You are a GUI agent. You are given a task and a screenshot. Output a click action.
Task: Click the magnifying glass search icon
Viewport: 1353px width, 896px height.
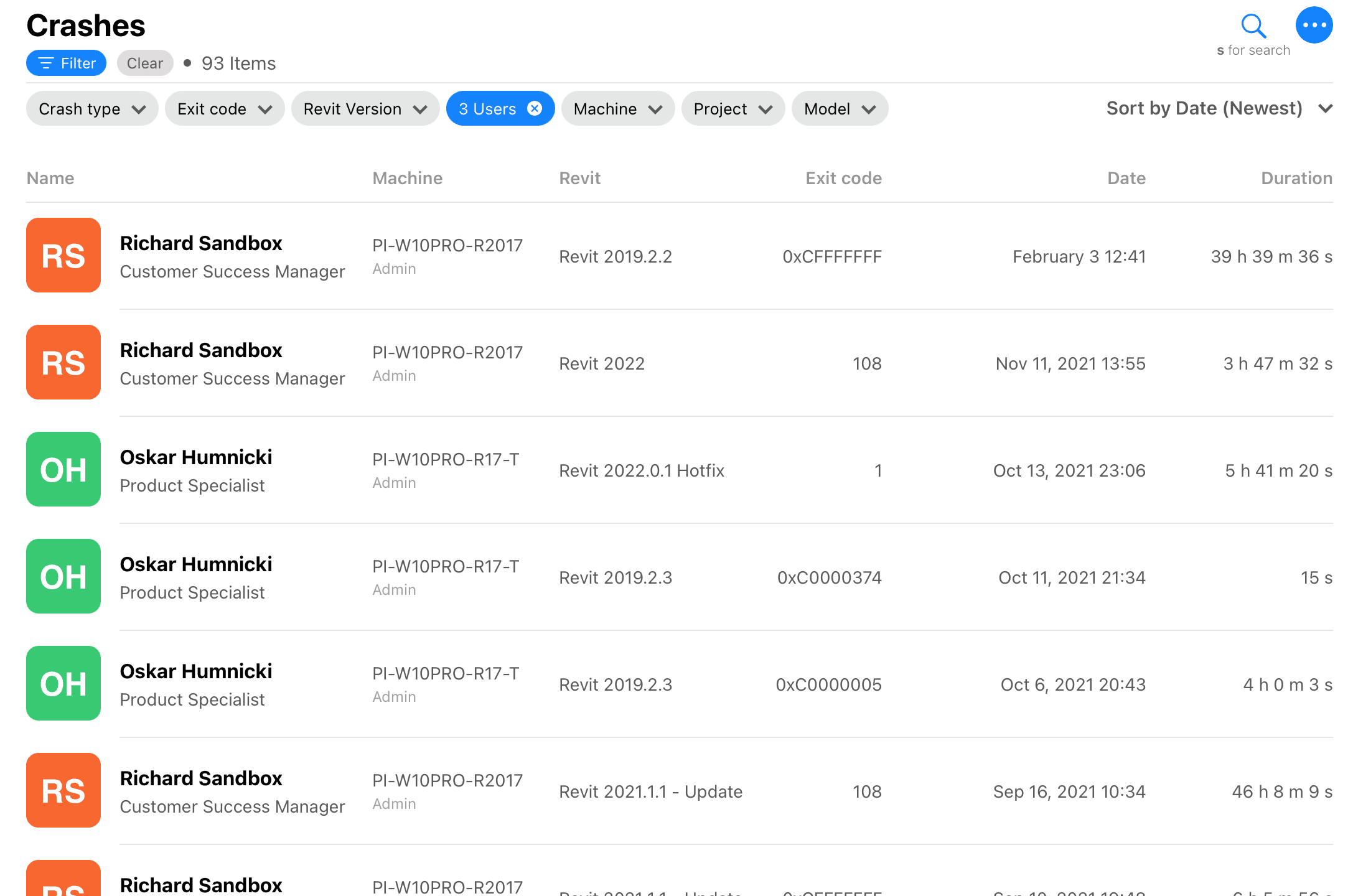coord(1253,26)
